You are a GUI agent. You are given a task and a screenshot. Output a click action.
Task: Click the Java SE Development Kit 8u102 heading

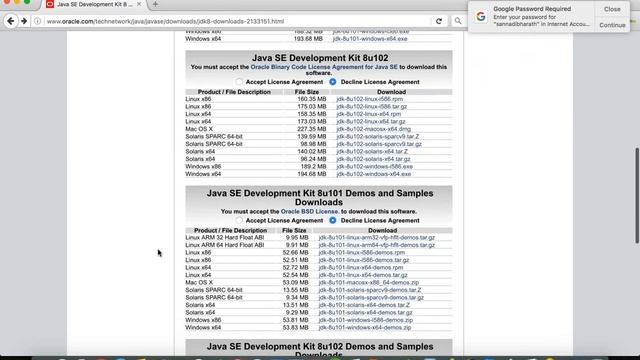(320, 58)
